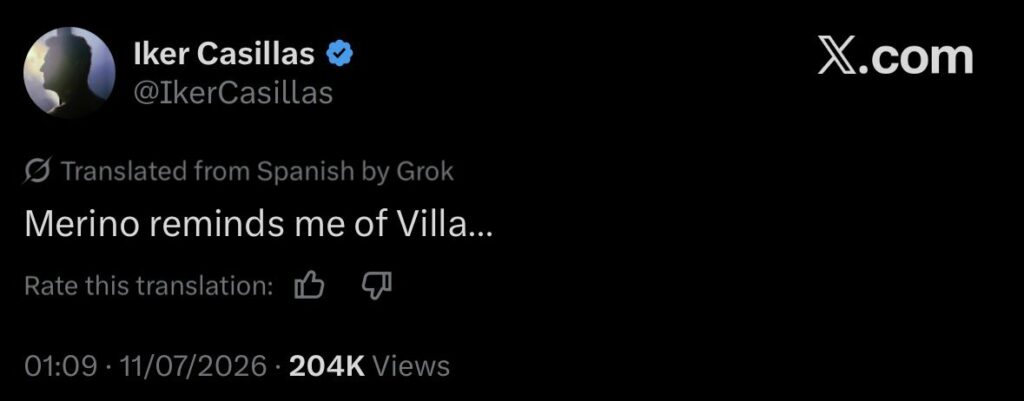This screenshot has width=1024, height=401.
Task: Open Iker Casillas profile avatar picture
Action: point(70,72)
